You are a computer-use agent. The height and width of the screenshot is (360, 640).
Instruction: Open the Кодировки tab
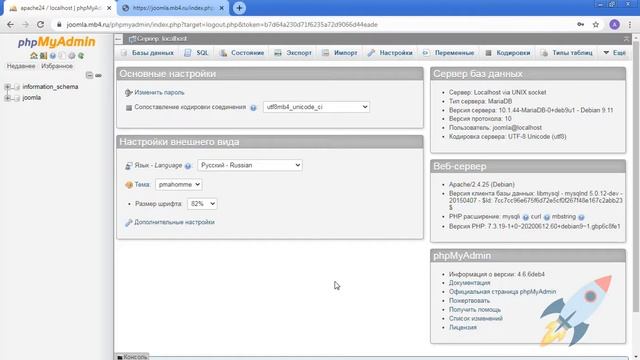[508, 53]
